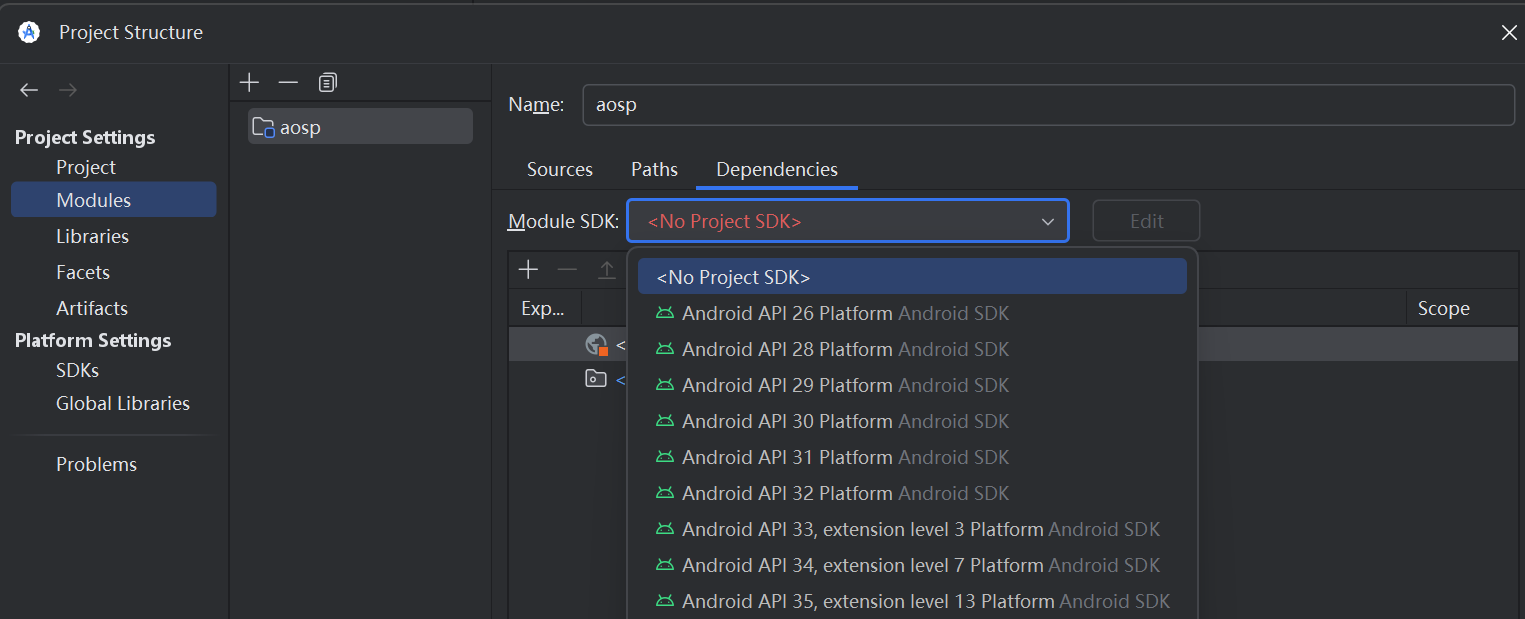Open Project settings page
The height and width of the screenshot is (619, 1525).
pyautogui.click(x=86, y=167)
